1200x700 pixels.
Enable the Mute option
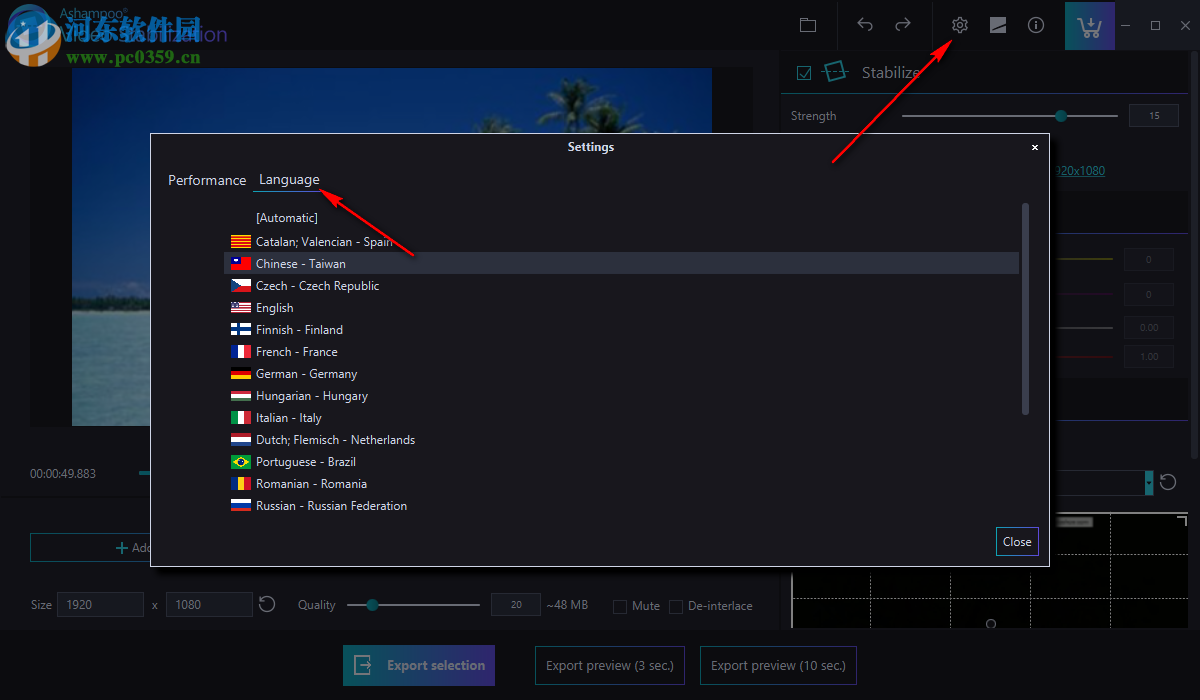pyautogui.click(x=620, y=606)
